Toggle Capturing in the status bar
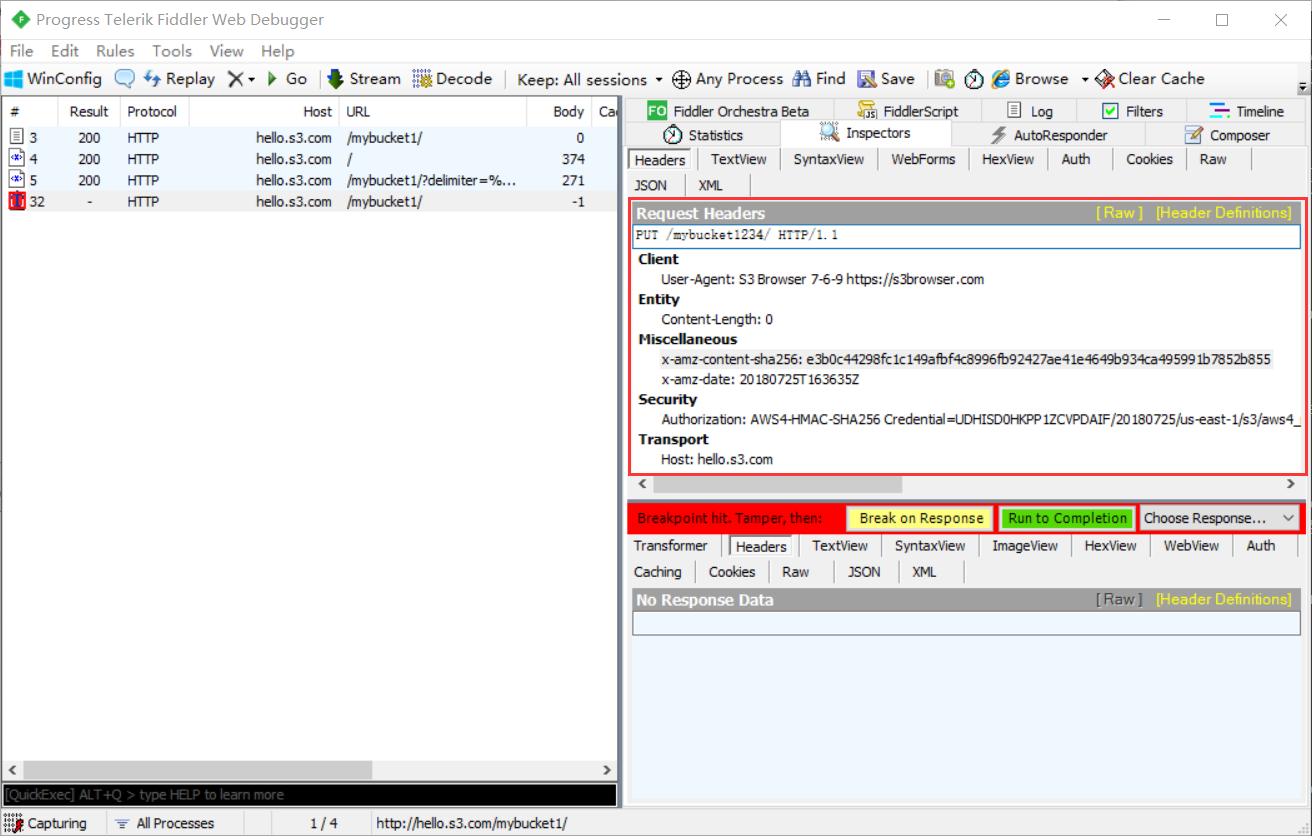 click(x=46, y=824)
